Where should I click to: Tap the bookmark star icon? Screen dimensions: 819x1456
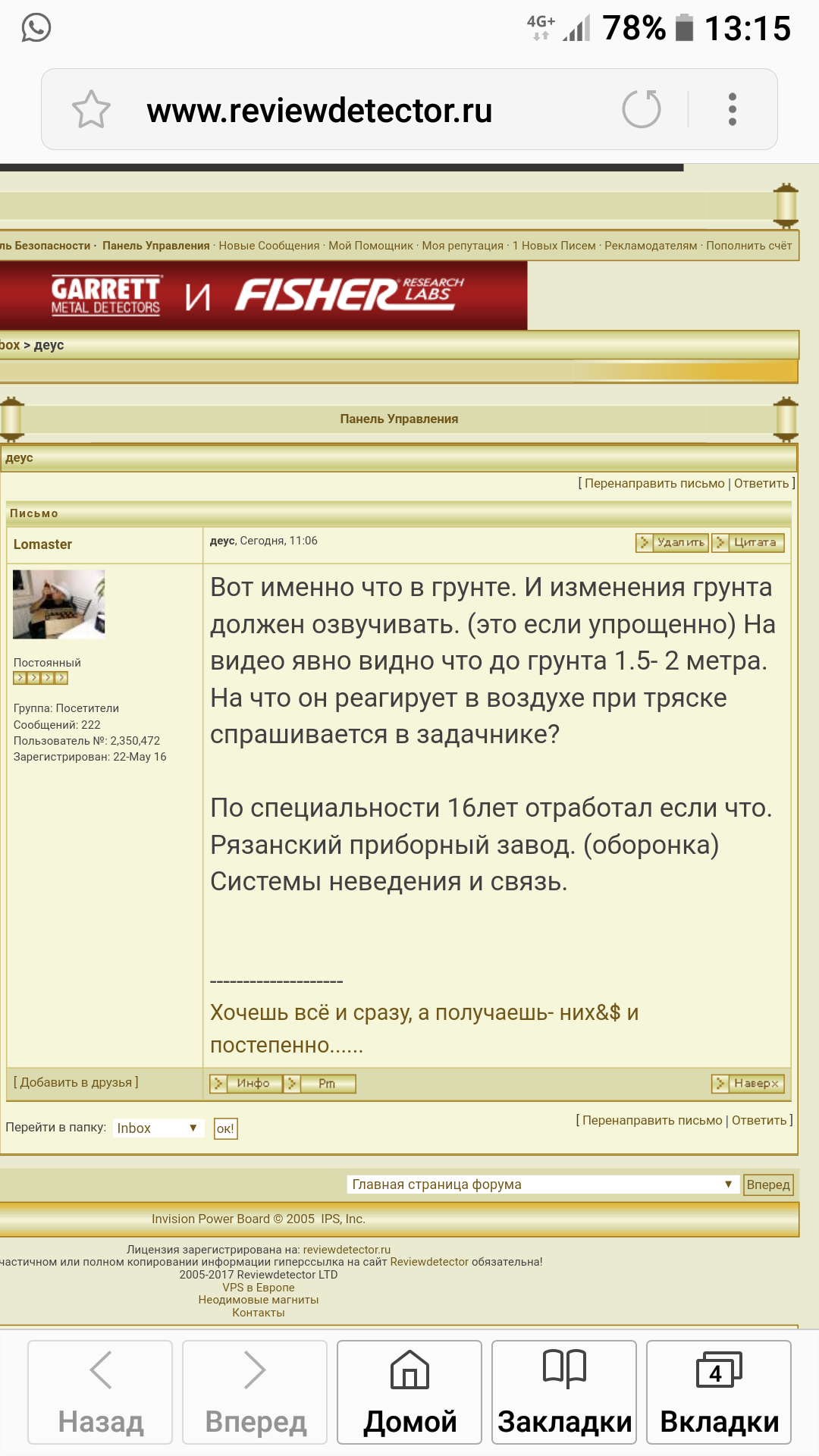[x=91, y=110]
